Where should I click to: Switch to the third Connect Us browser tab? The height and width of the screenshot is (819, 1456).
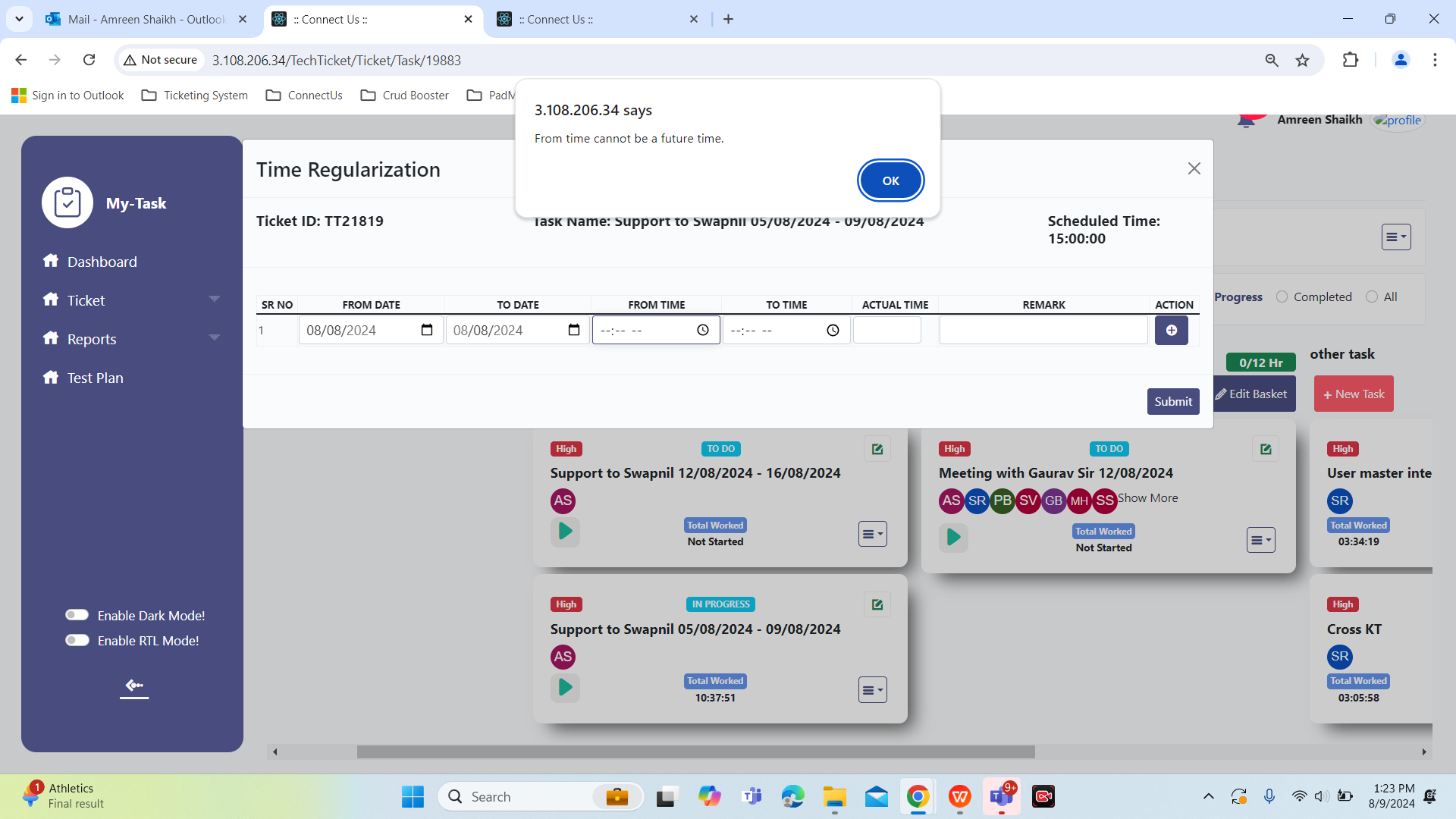[598, 19]
